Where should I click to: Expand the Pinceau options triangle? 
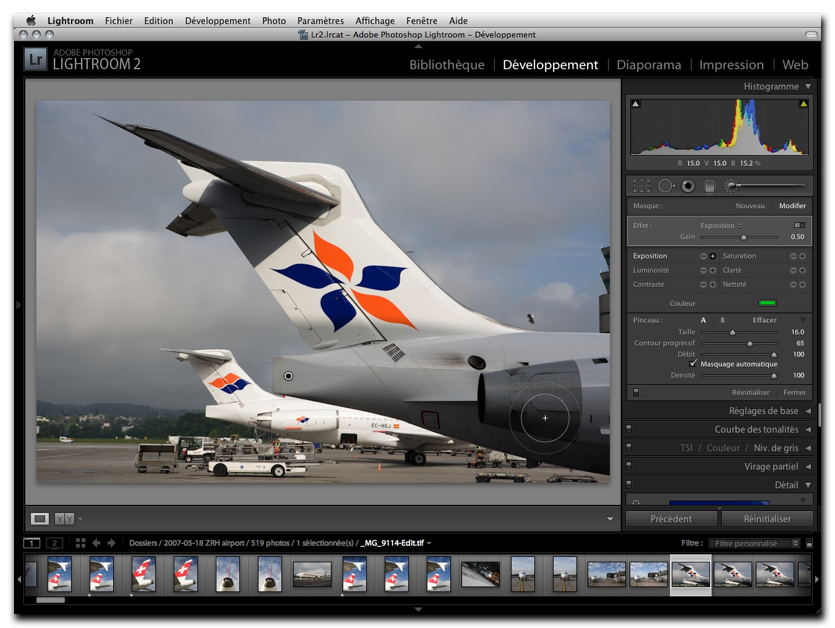(803, 320)
